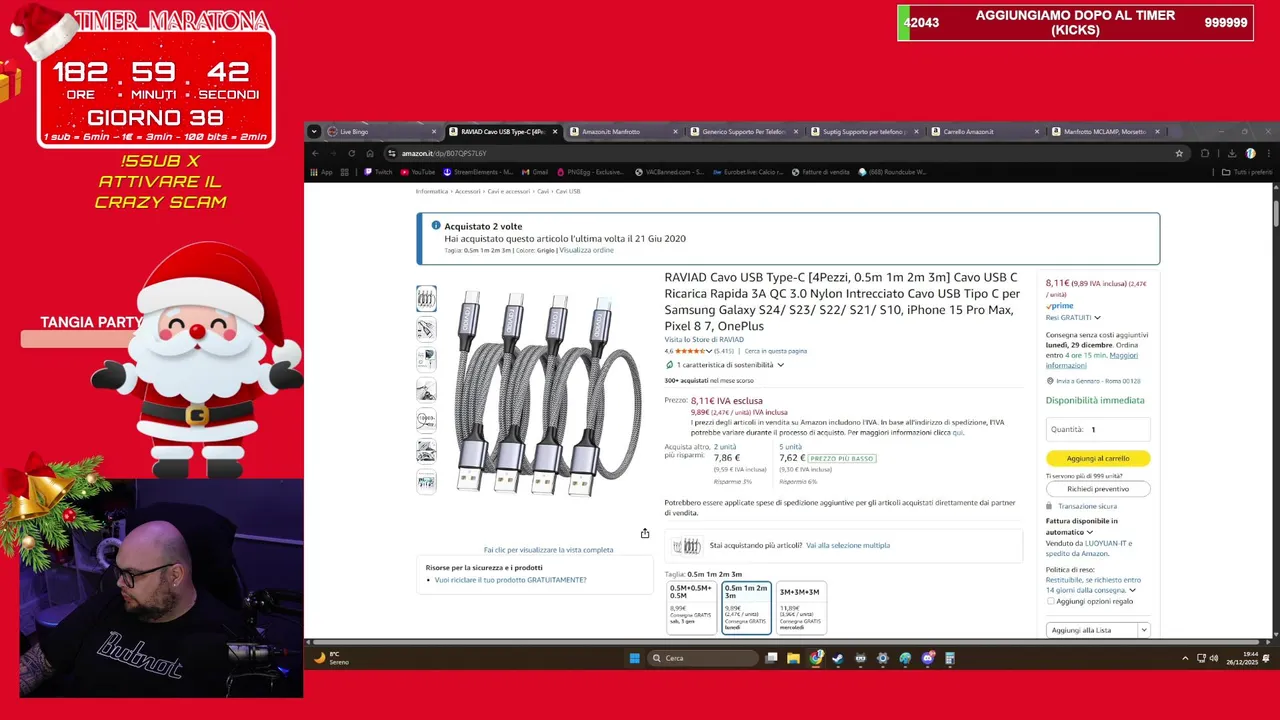Click the Aggiungi al carrello button

point(1098,458)
